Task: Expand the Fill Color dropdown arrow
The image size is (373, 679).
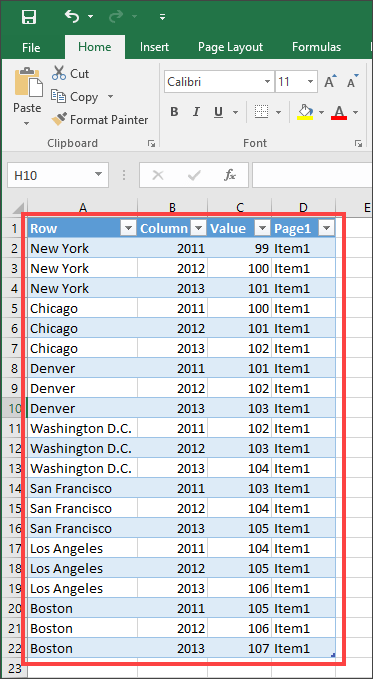Action: [321, 113]
